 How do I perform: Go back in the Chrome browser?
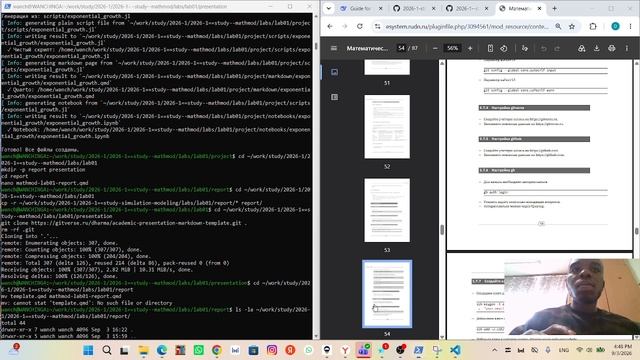click(330, 26)
